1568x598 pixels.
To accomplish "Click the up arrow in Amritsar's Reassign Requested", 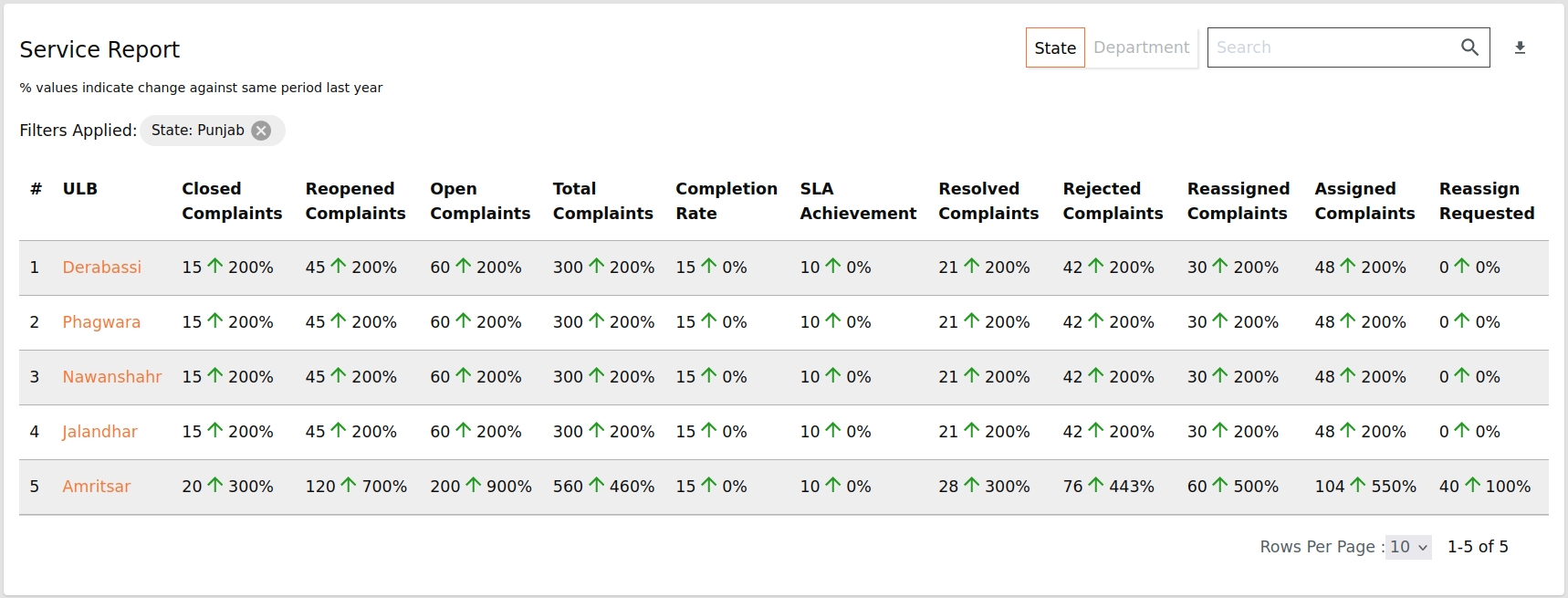I will pyautogui.click(x=1472, y=485).
